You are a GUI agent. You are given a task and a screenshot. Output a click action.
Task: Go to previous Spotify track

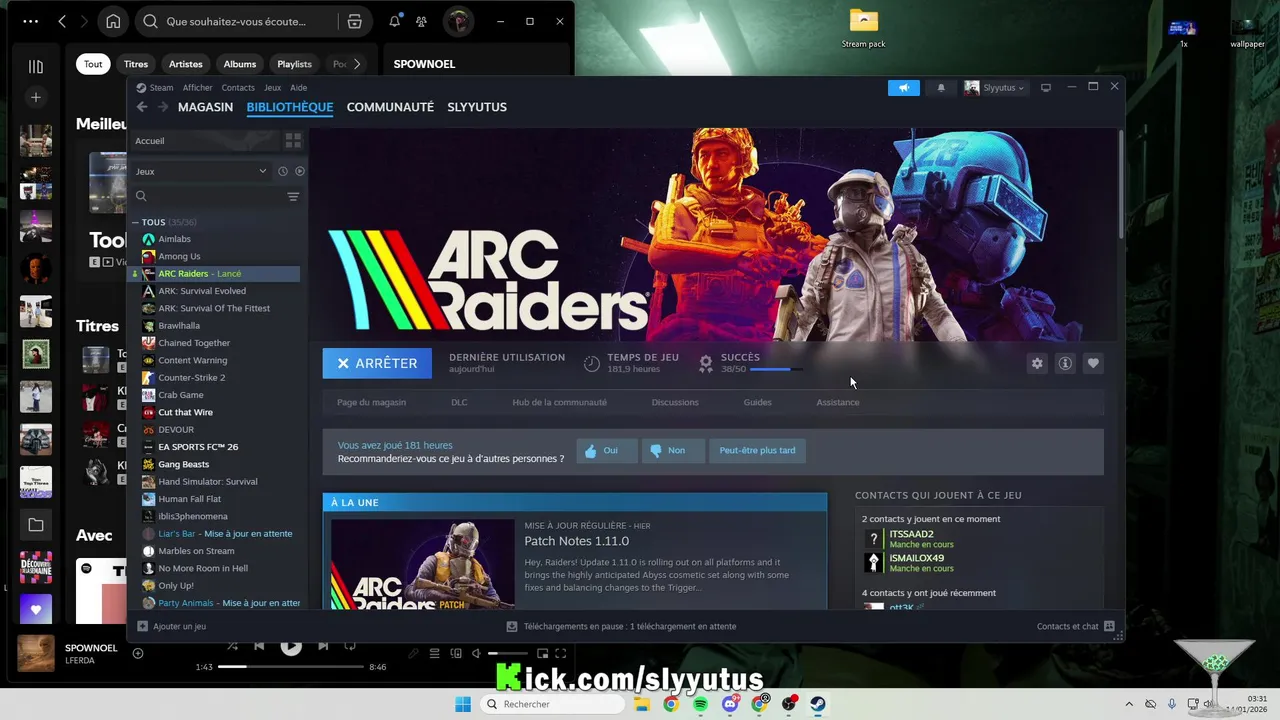click(259, 646)
